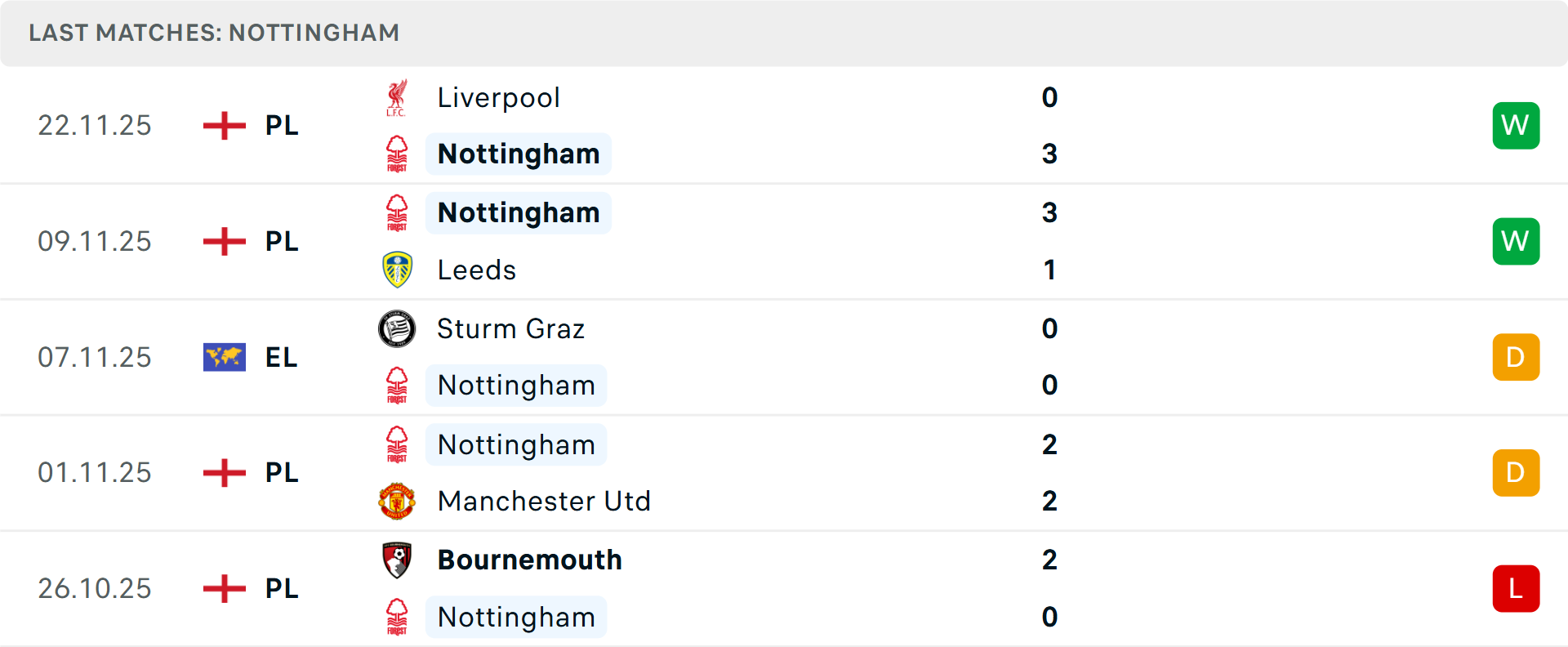1568x647 pixels.
Task: Click the Sturm Graz club crest
Action: [397, 328]
